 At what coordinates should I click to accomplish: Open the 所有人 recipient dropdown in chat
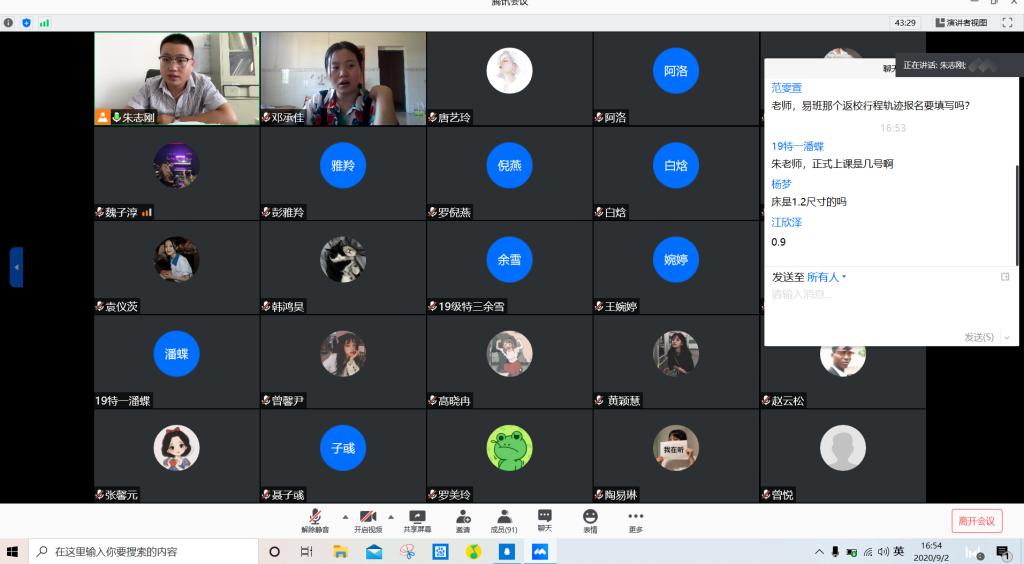point(826,277)
